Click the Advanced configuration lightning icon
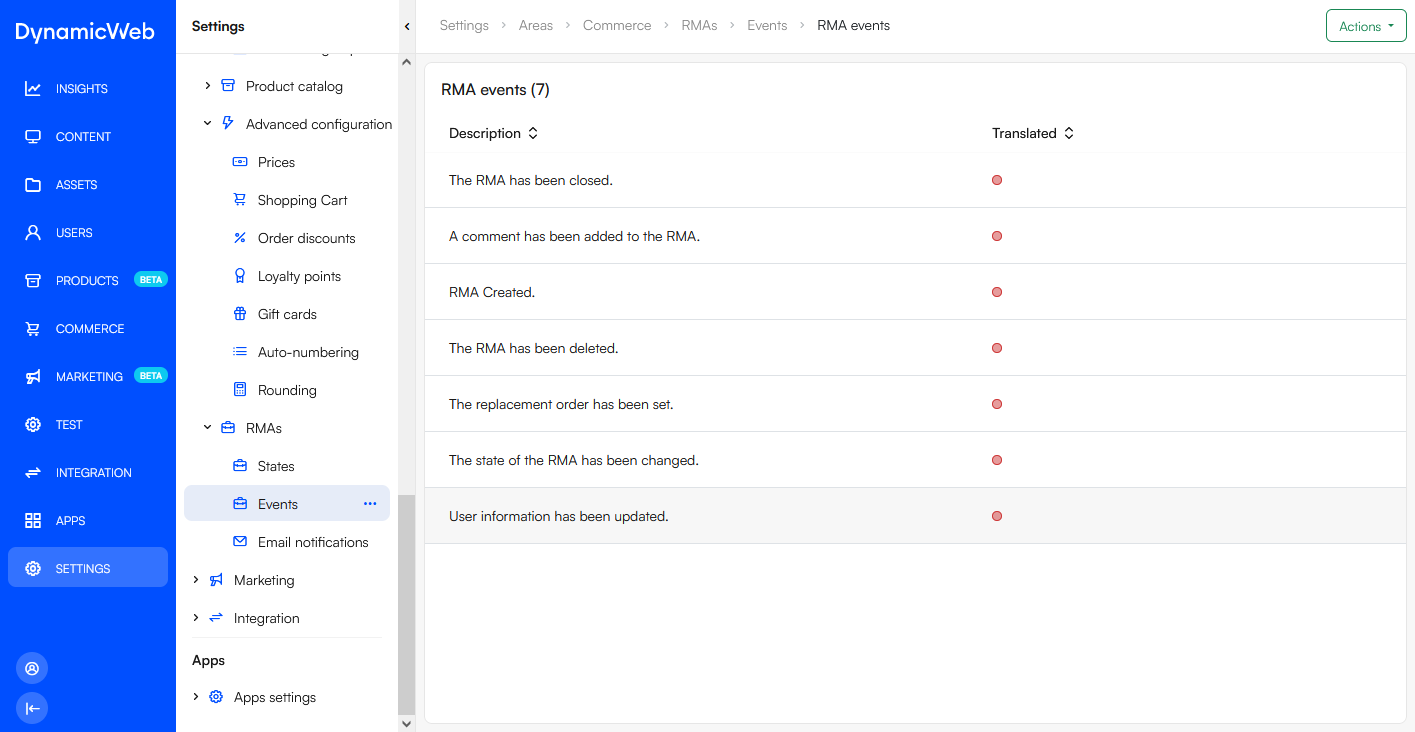The height and width of the screenshot is (732, 1415). (228, 124)
